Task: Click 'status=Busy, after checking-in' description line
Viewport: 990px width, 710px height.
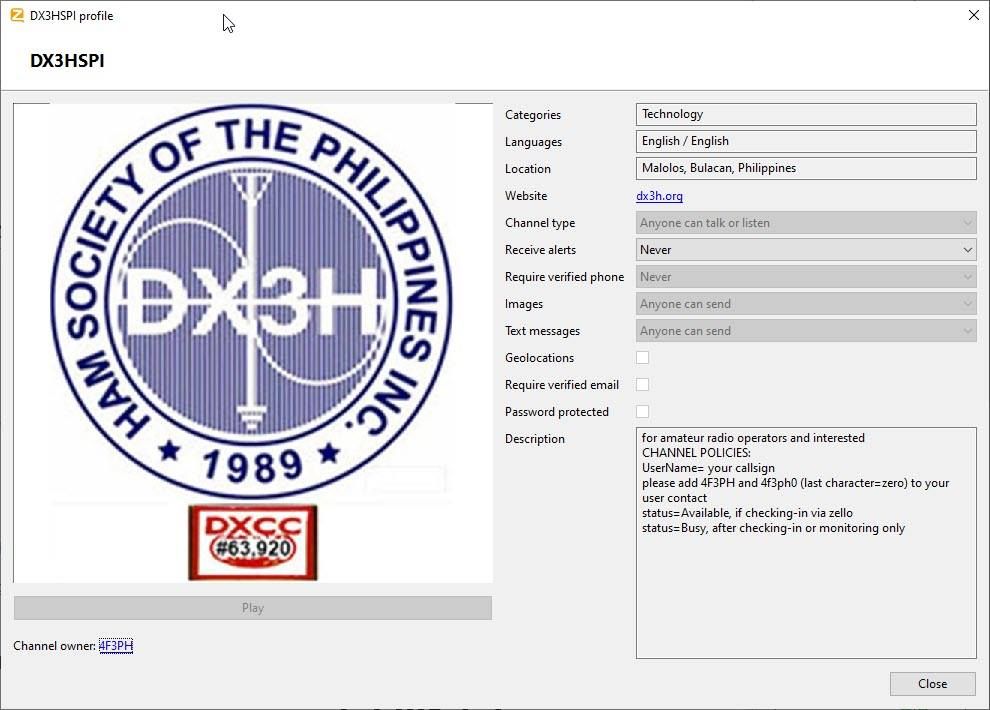Action: click(773, 528)
